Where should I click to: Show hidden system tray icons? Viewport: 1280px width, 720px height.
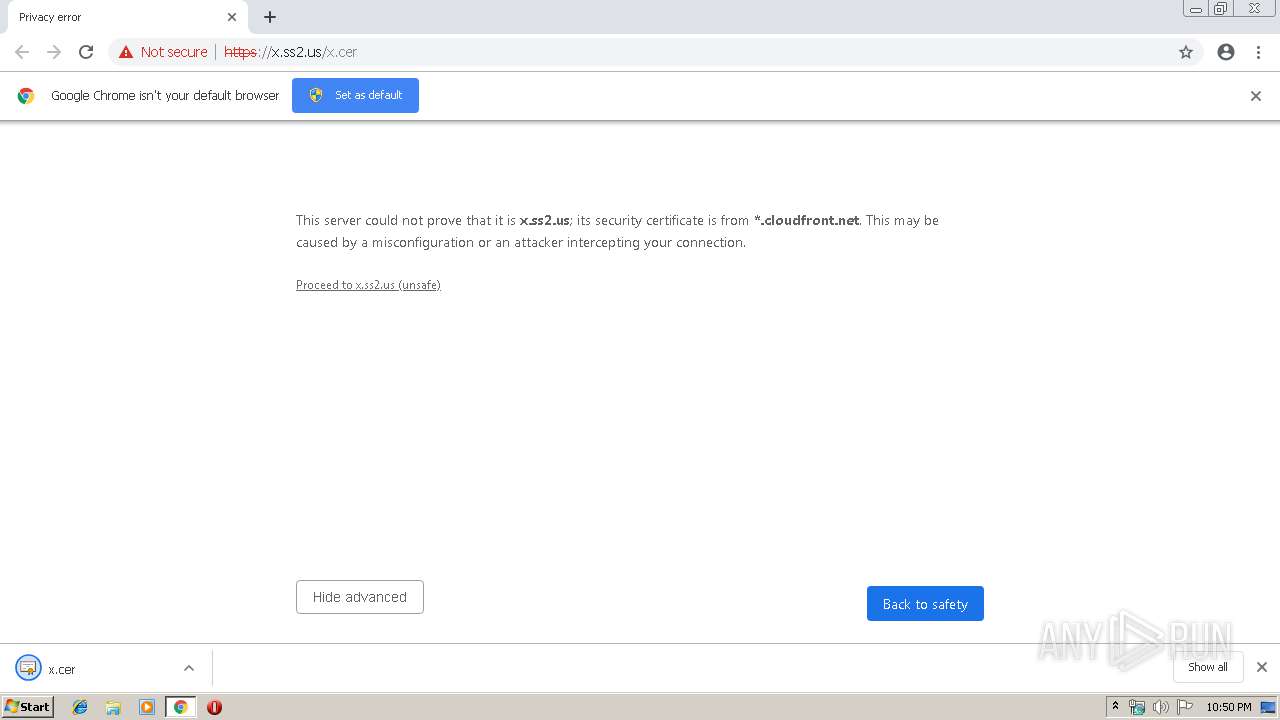[x=1115, y=707]
